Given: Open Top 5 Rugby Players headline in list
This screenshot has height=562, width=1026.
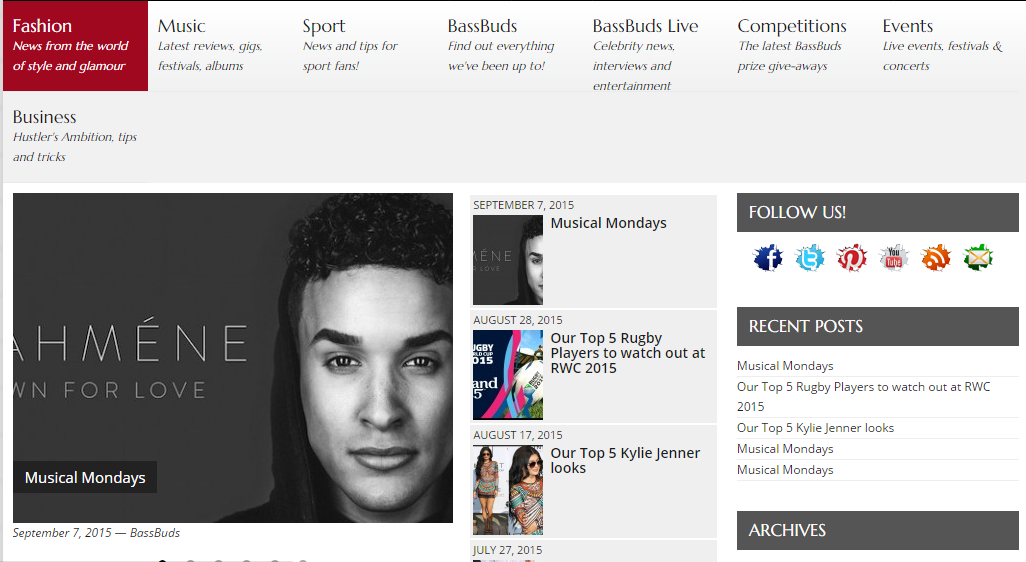Looking at the screenshot, I should tap(628, 353).
